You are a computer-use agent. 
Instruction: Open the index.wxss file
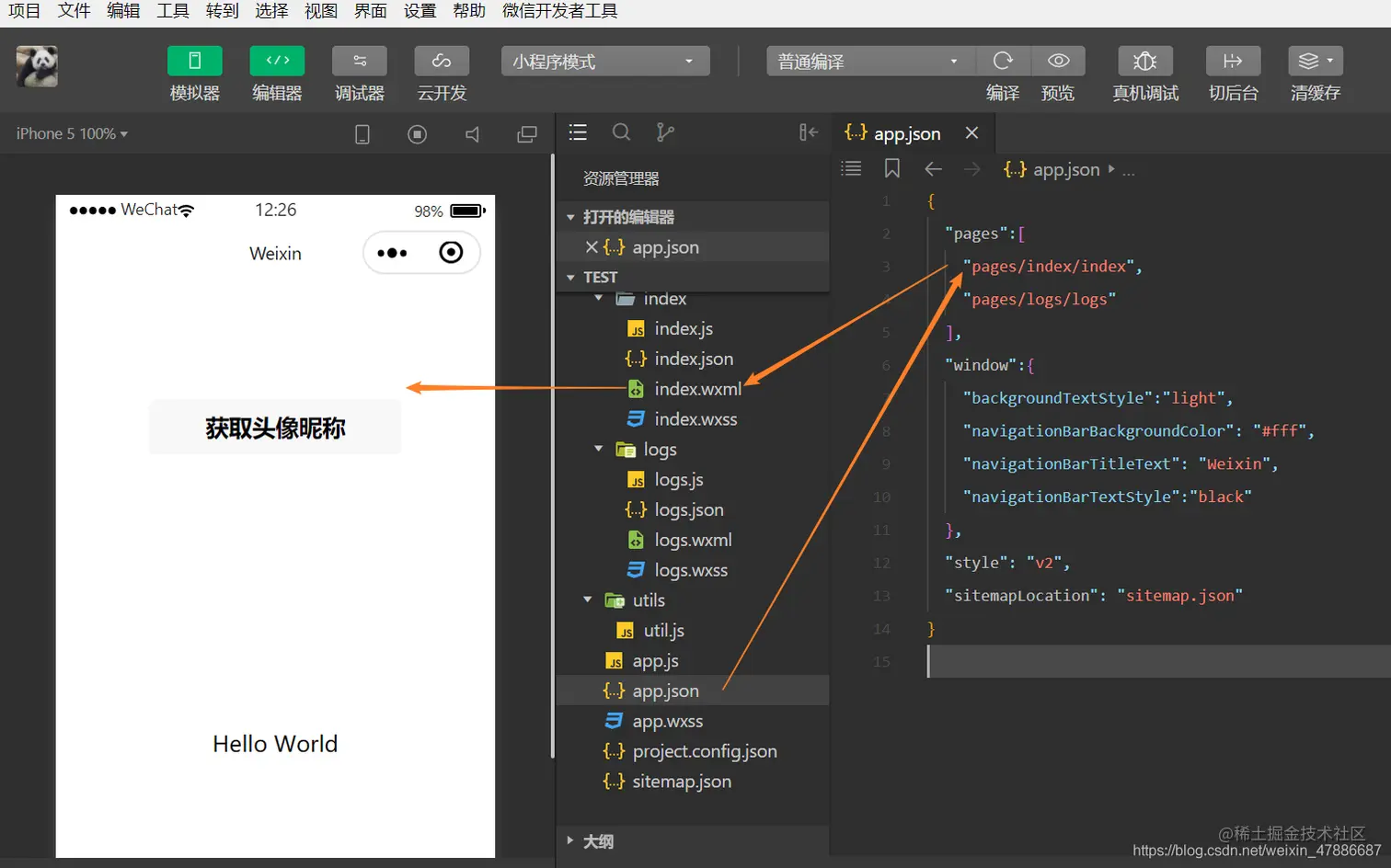[x=694, y=419]
